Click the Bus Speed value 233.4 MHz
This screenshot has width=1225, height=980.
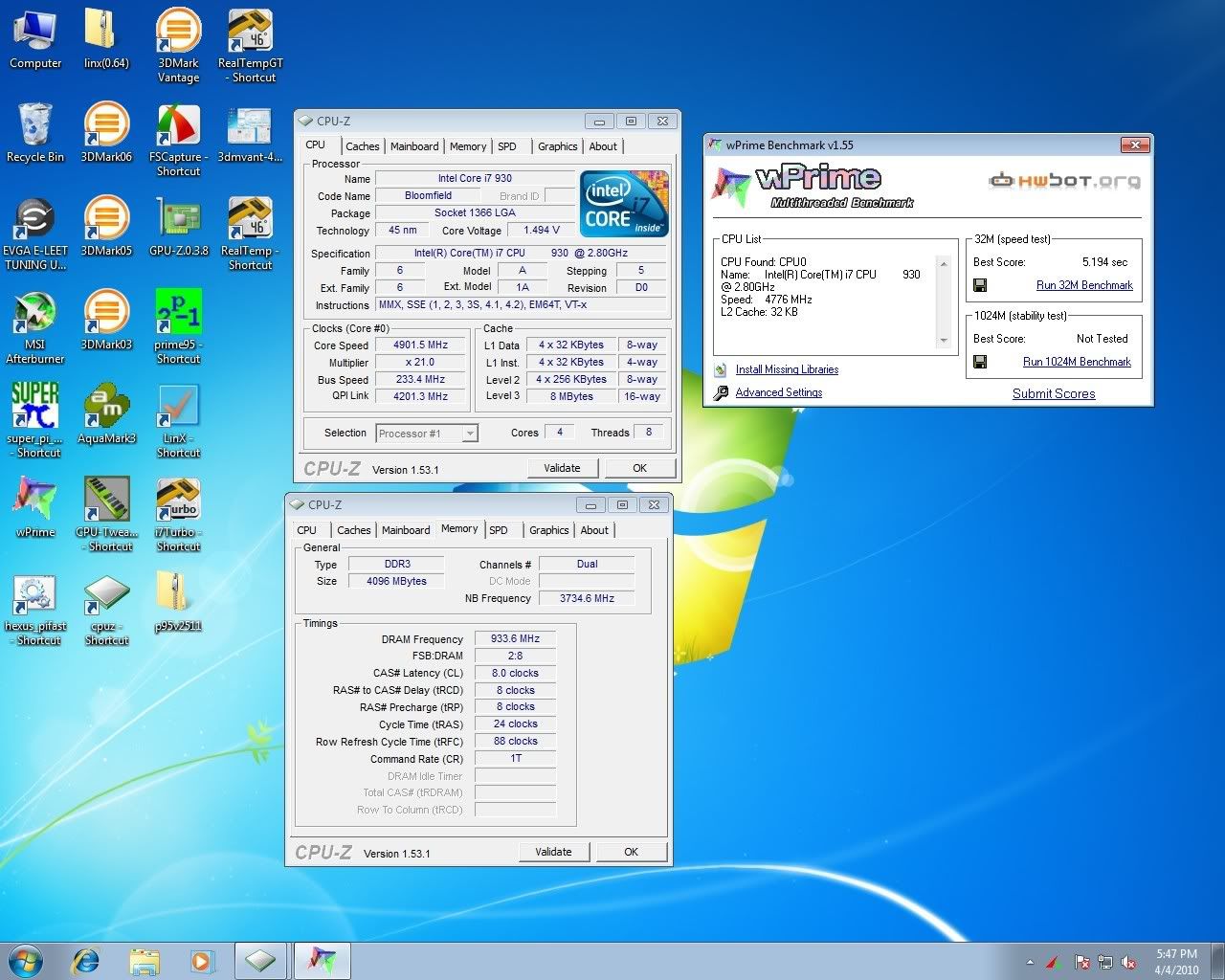420,379
